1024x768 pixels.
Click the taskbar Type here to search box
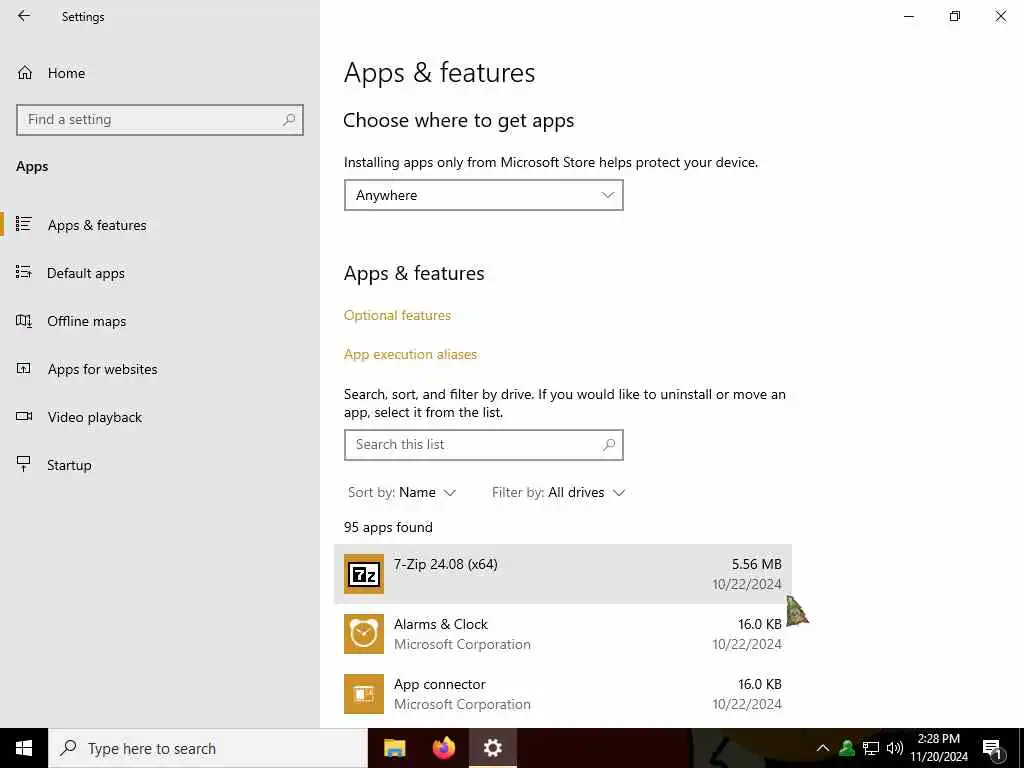pos(208,748)
